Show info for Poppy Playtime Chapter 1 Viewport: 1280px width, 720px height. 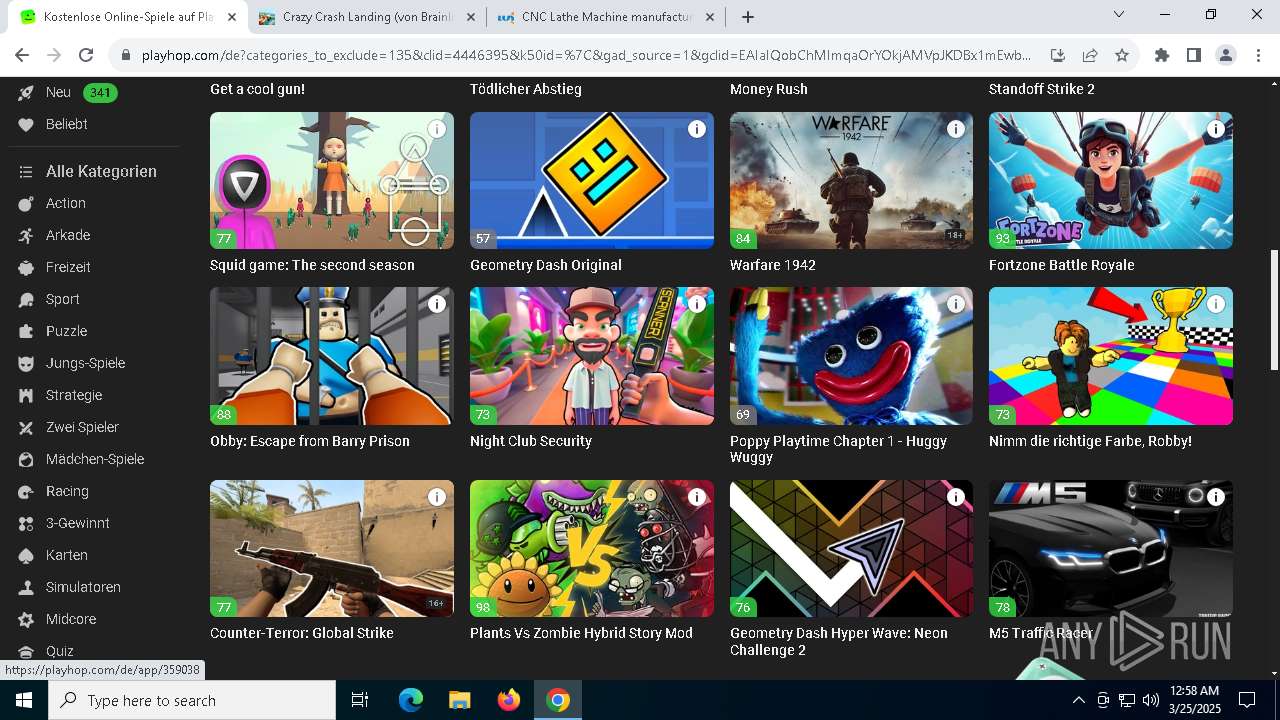coord(956,304)
